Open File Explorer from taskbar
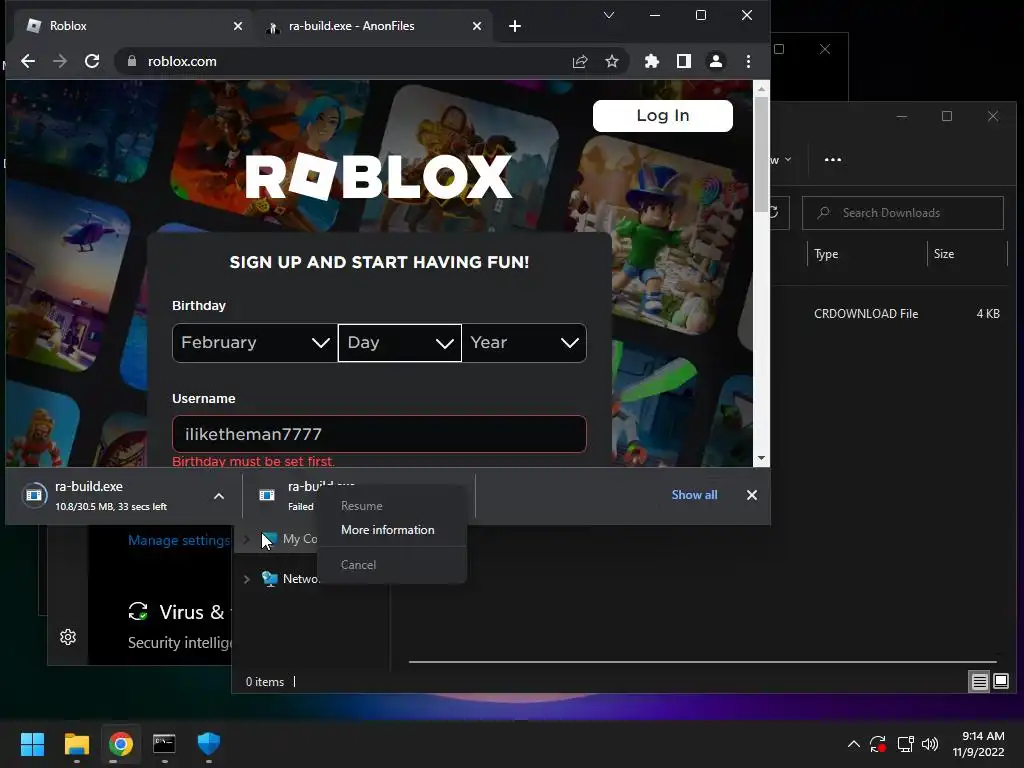 [x=76, y=744]
